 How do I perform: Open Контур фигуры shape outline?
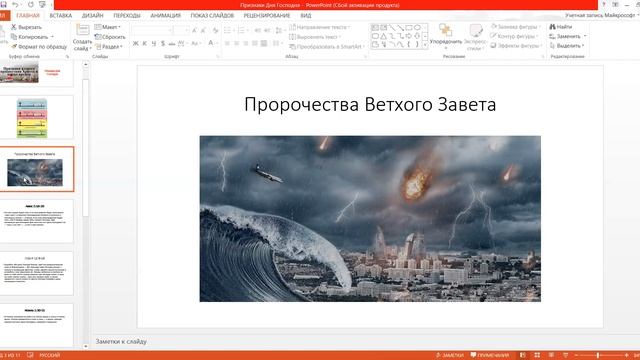pyautogui.click(x=515, y=36)
